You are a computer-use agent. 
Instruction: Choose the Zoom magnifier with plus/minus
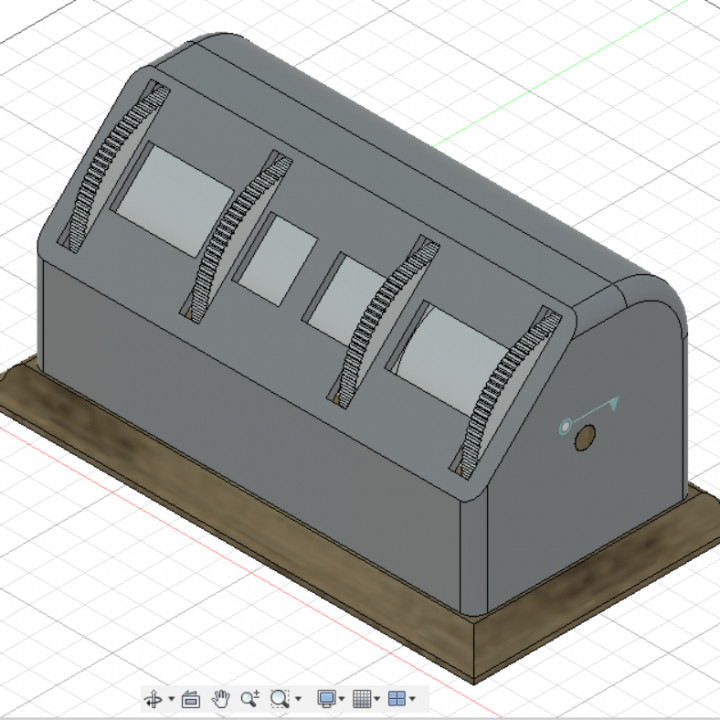click(x=250, y=698)
